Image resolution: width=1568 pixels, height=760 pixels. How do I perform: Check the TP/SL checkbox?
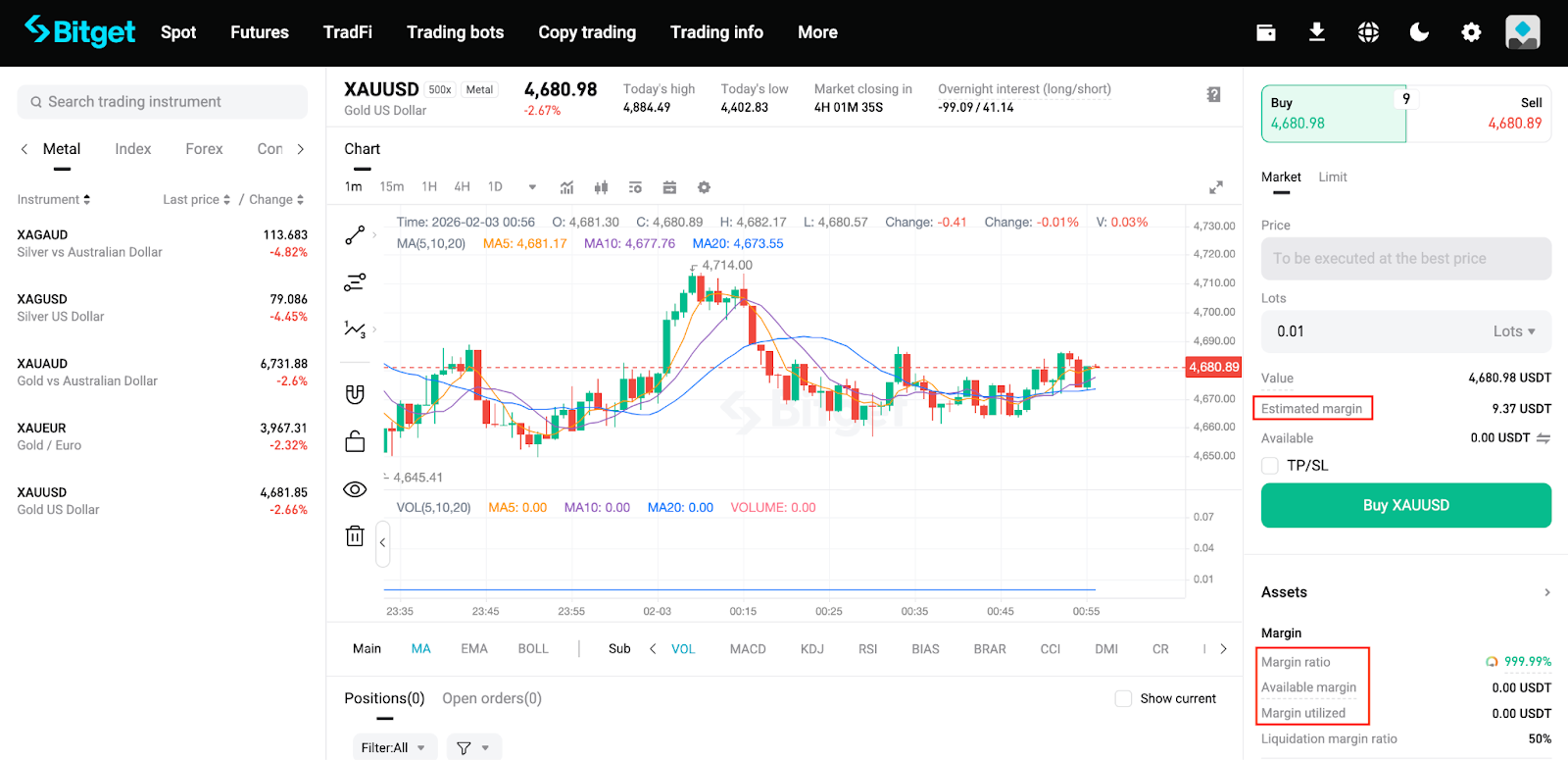pos(1270,466)
